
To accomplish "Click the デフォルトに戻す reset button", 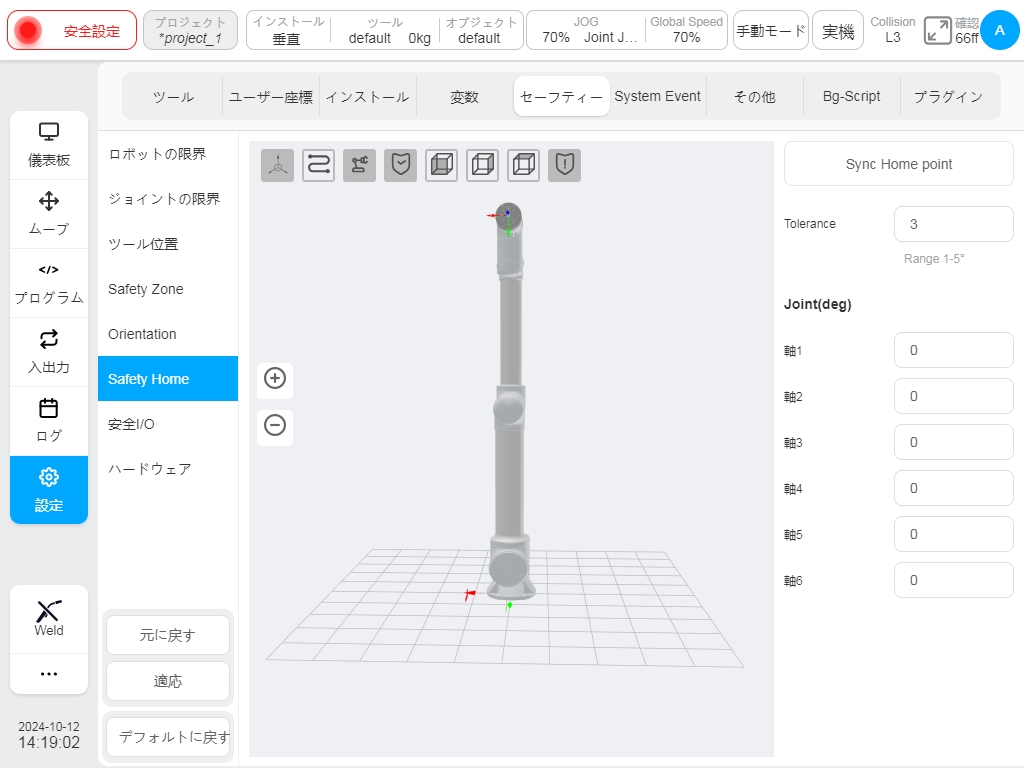I will coord(168,737).
